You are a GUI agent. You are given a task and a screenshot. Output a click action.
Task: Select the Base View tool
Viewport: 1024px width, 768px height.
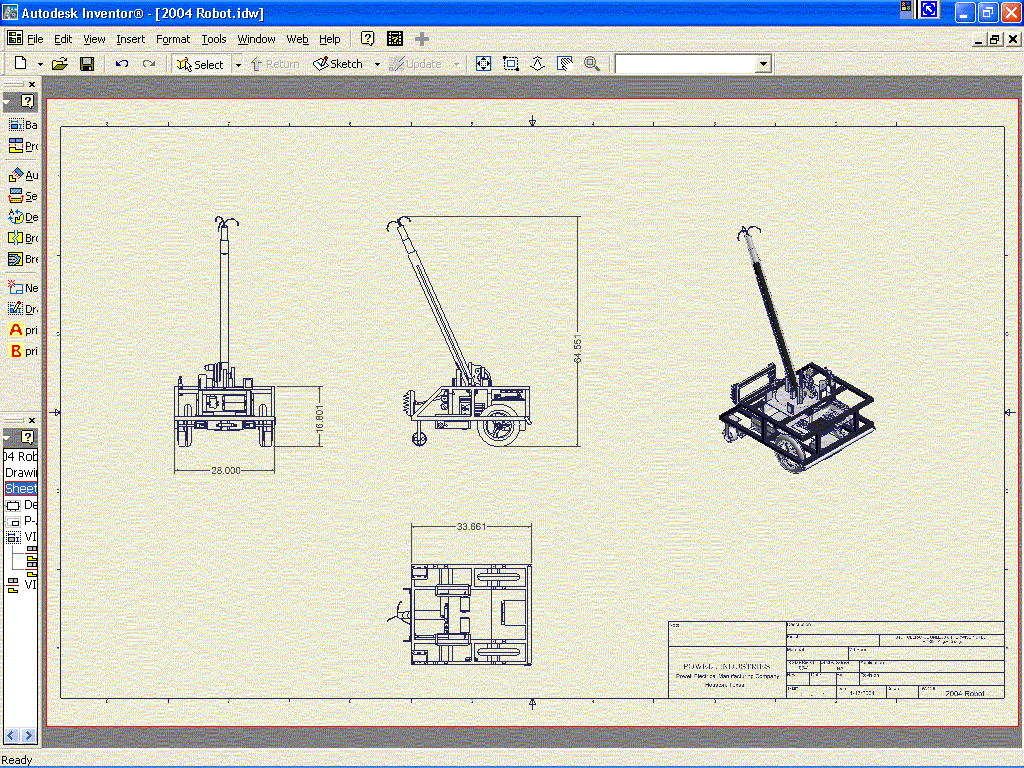point(22,124)
